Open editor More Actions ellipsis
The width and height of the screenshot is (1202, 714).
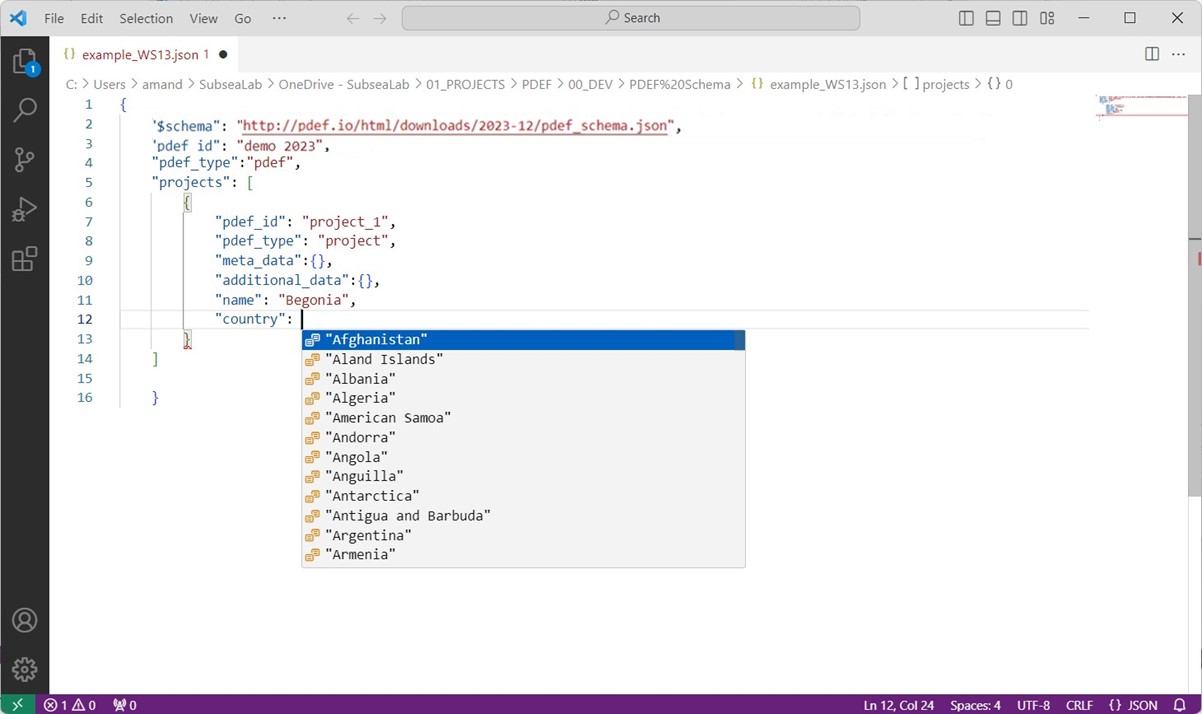pyautogui.click(x=1180, y=54)
